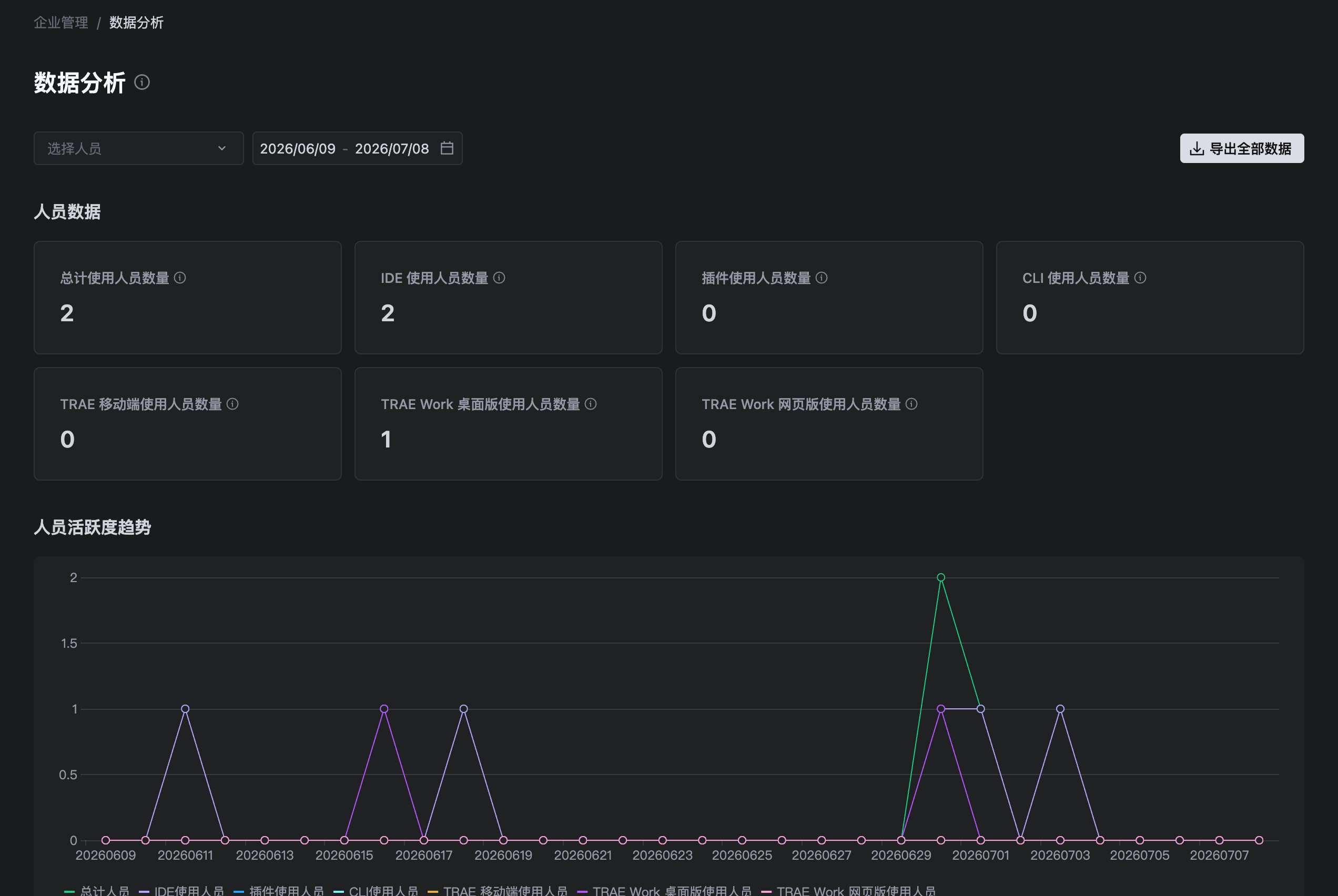Click info icon next to TRAE Work 网页版使用人员数量
1338x896 pixels.
911,404
